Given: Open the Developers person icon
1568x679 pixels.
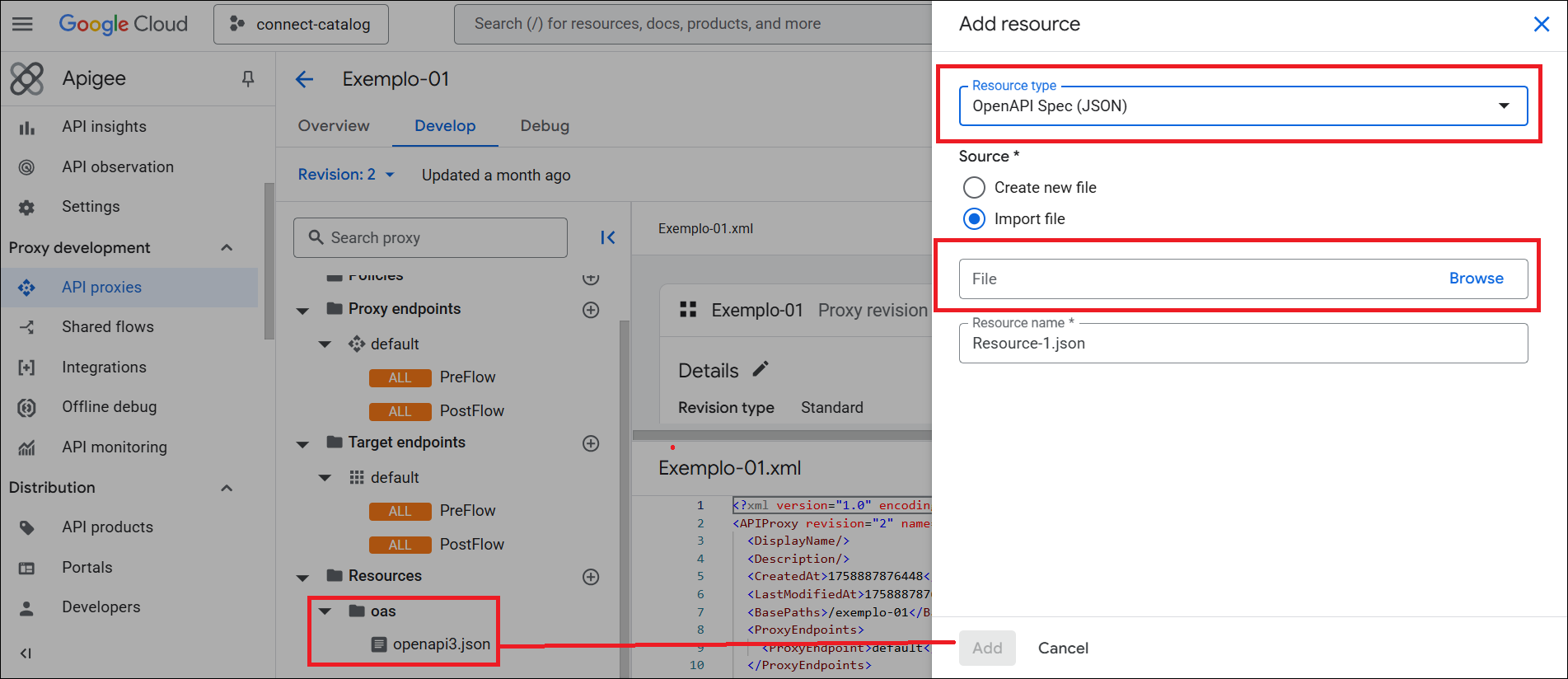Looking at the screenshot, I should coord(27,607).
